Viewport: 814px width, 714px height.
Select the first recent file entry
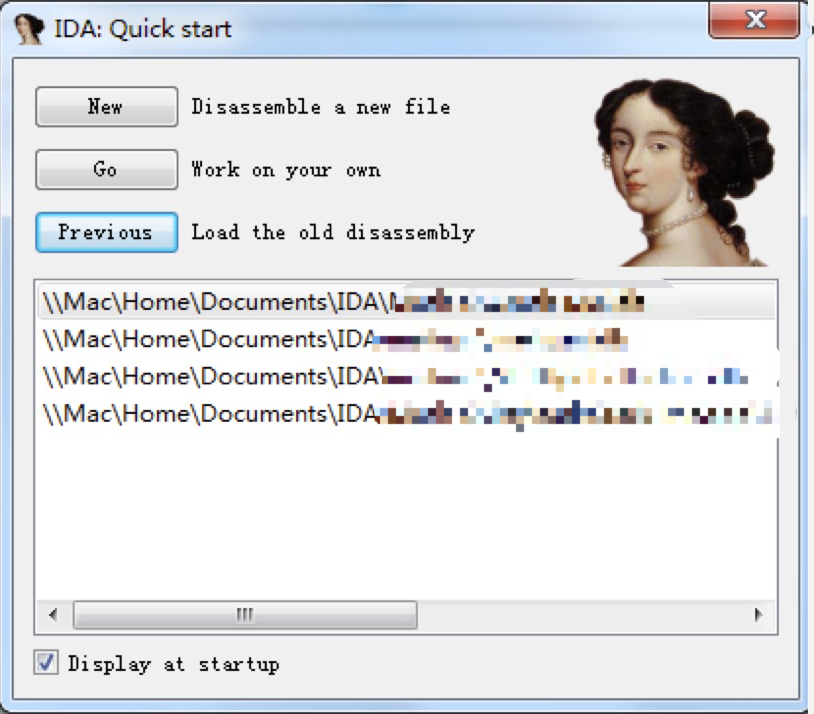[x=406, y=302]
